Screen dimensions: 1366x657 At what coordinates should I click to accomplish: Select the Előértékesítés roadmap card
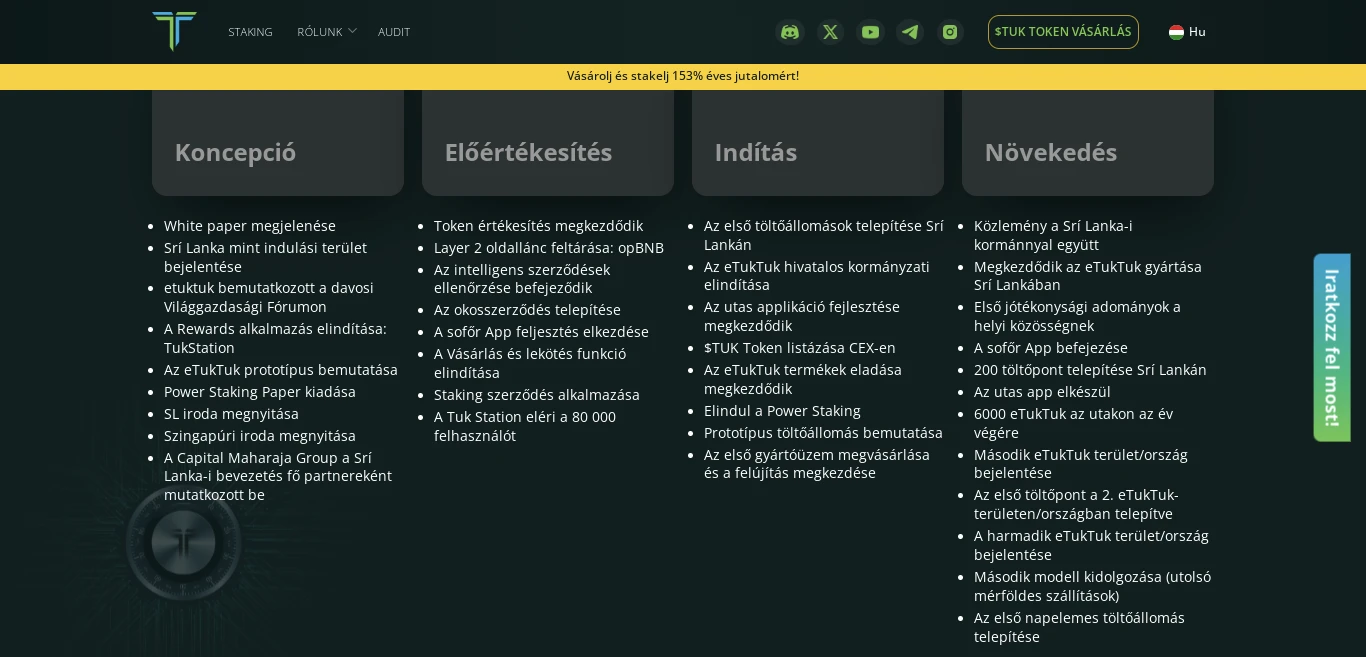pyautogui.click(x=548, y=143)
